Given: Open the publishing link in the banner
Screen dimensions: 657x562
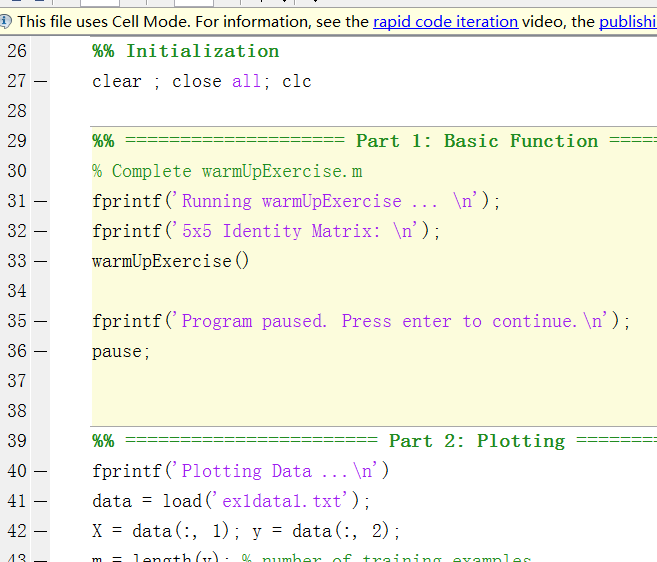Looking at the screenshot, I should click(627, 21).
